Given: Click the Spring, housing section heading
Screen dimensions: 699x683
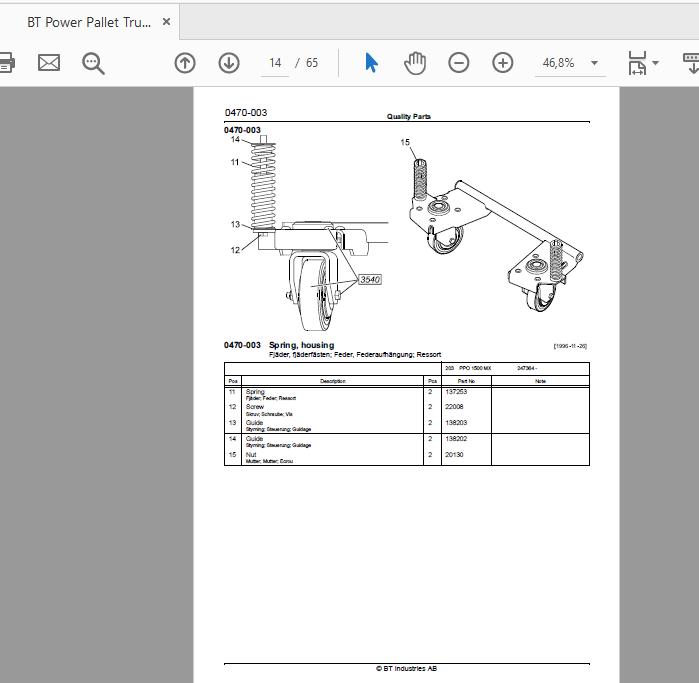Looking at the screenshot, I should [x=301, y=345].
